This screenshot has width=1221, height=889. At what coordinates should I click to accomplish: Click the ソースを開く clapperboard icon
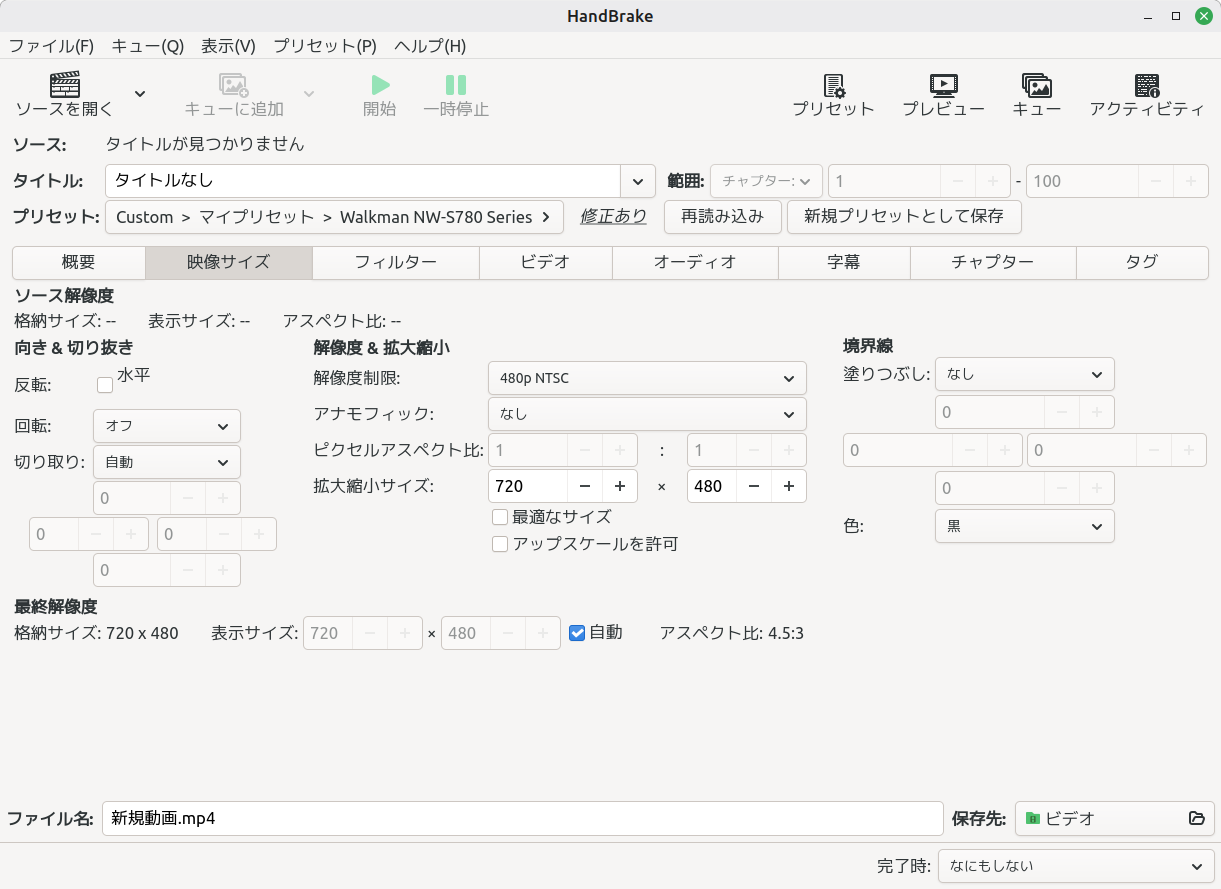[64, 85]
